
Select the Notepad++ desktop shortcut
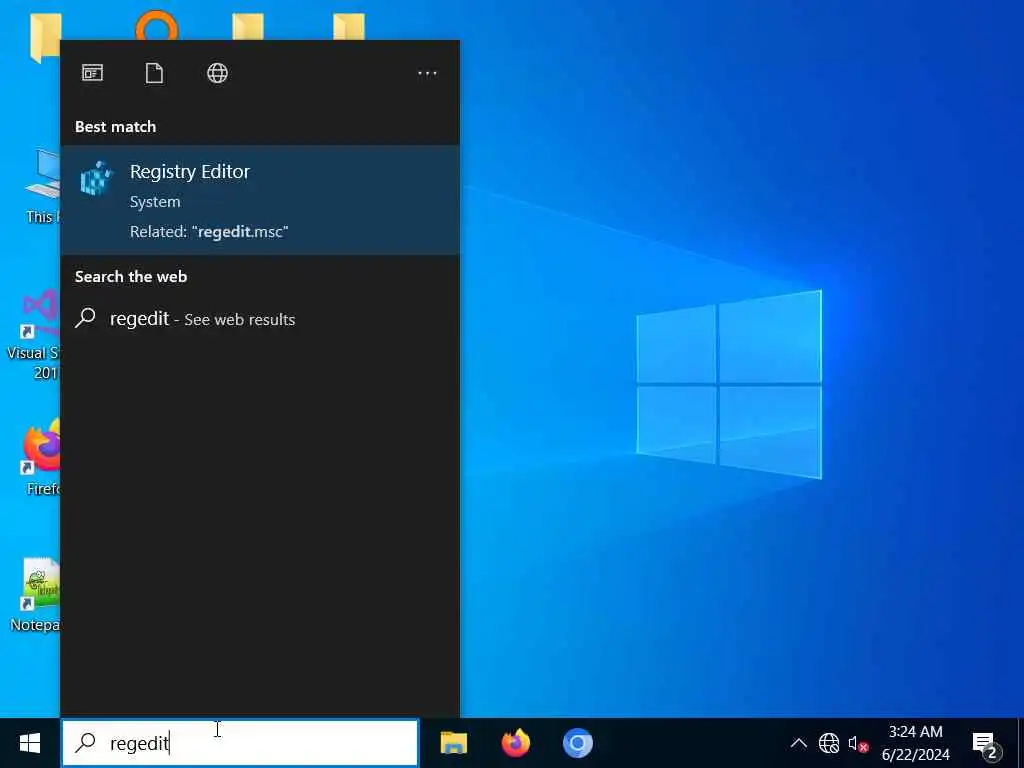[x=35, y=595]
